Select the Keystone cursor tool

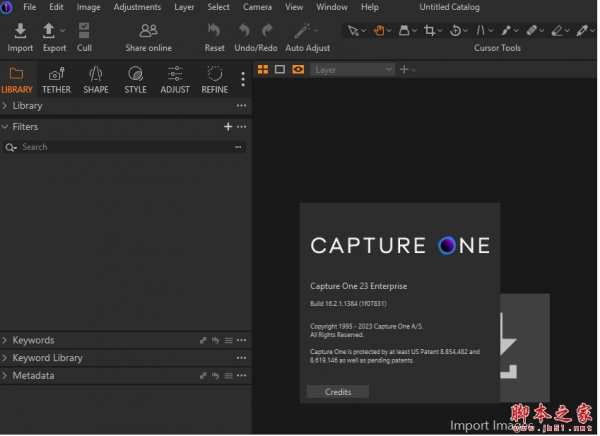481,30
